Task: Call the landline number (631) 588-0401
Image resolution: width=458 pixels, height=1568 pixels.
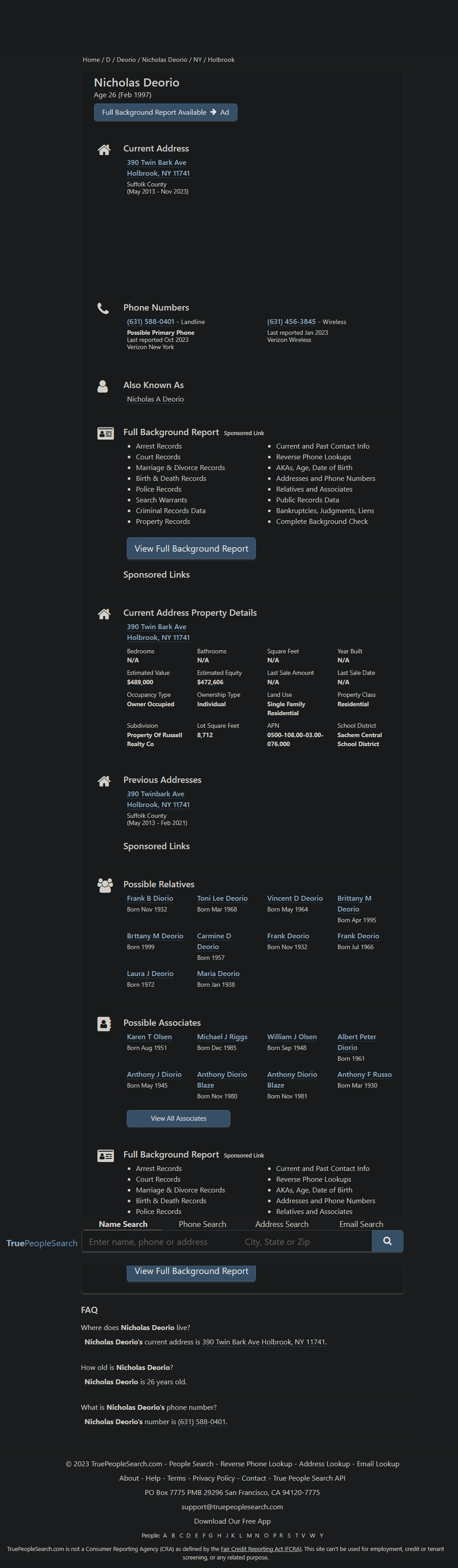Action: click(151, 322)
